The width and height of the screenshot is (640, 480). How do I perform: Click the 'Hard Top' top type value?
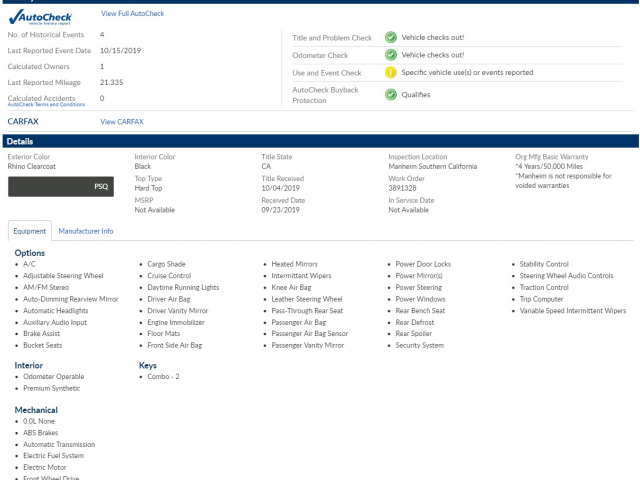coord(148,188)
